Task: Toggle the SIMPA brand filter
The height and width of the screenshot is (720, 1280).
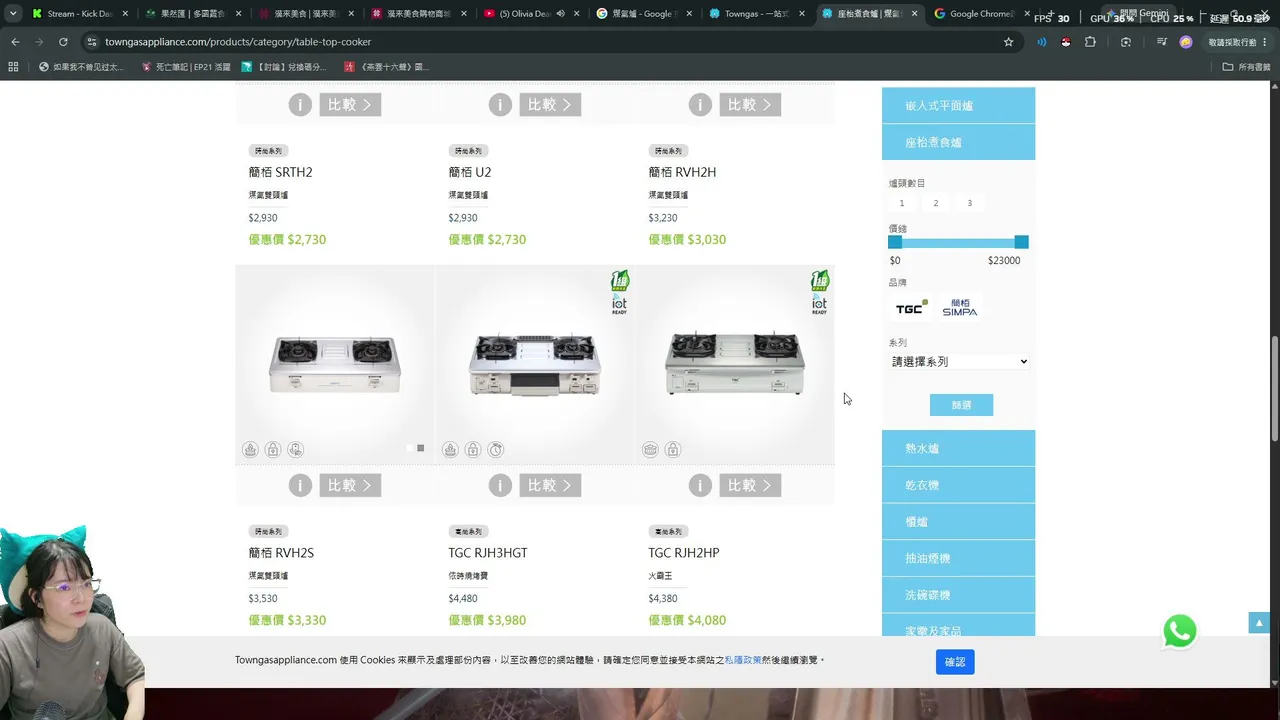Action: [x=960, y=308]
